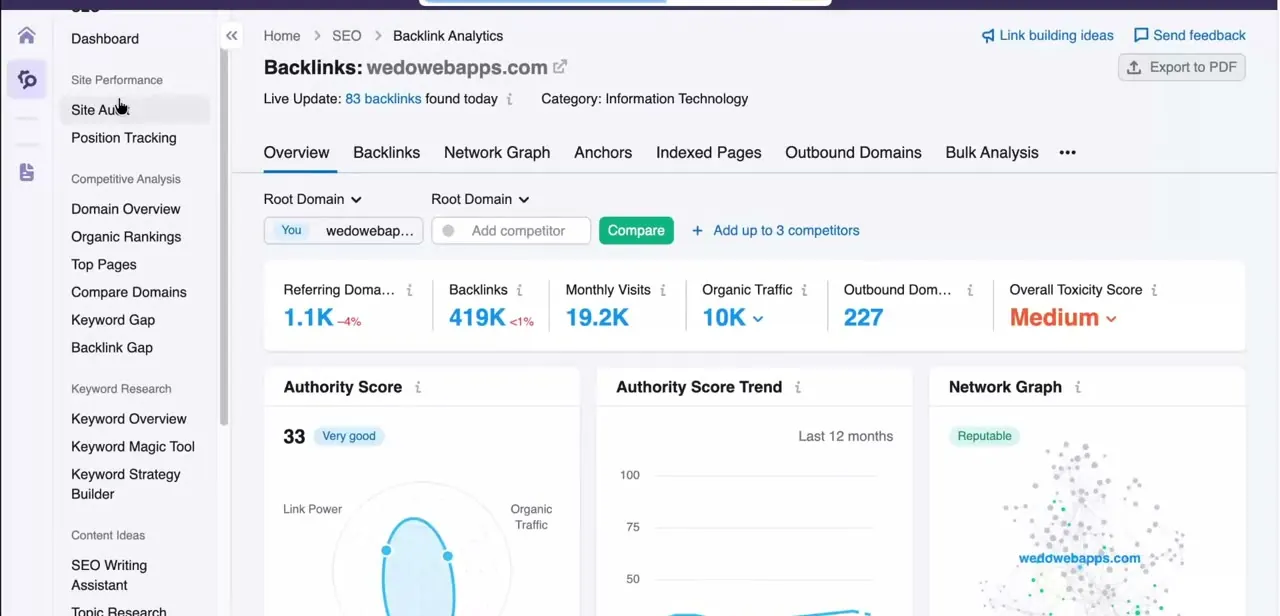Show Overall Toxicity Score info icon

pyautogui.click(x=1154, y=290)
